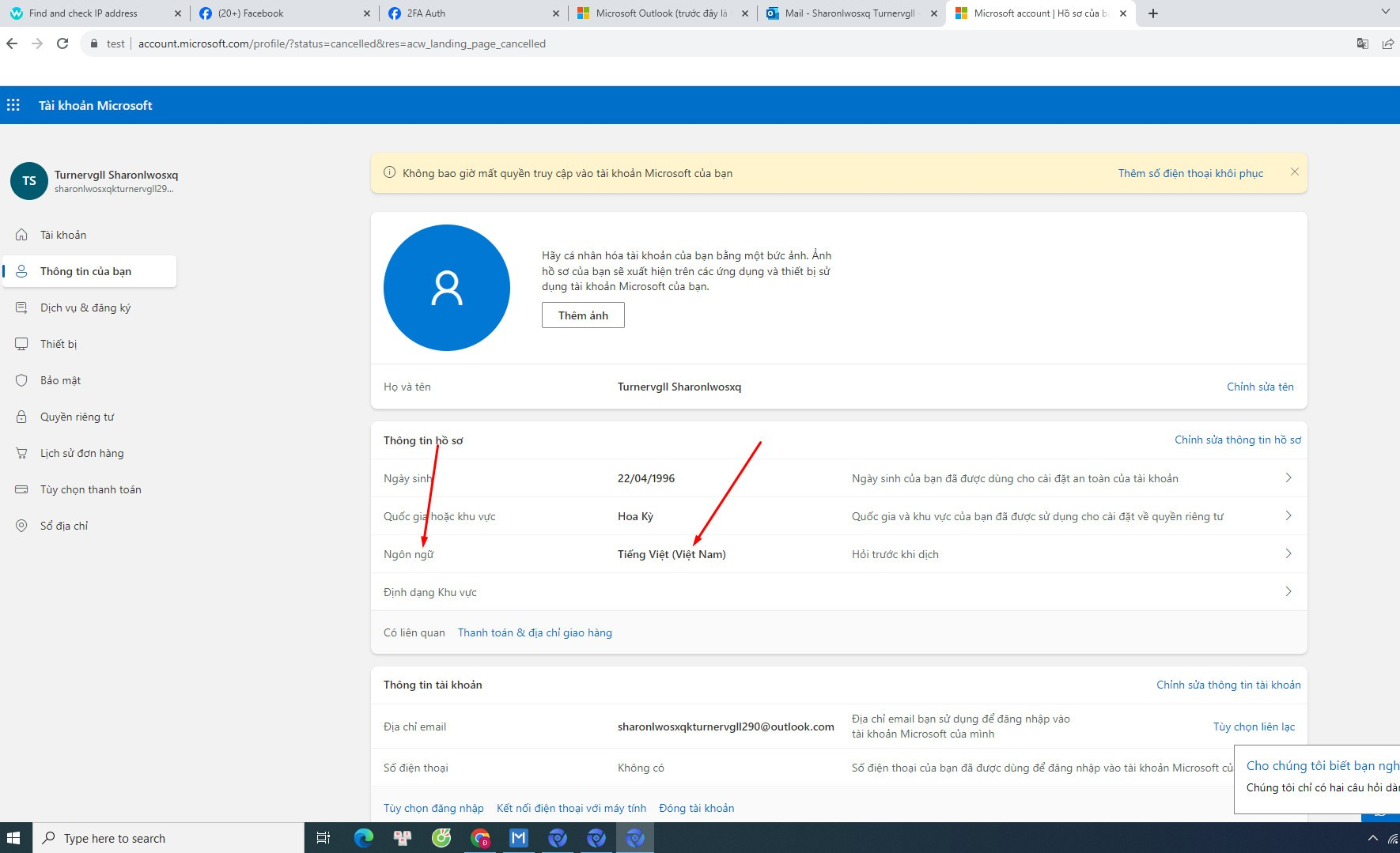Viewport: 1400px width, 853px height.
Task: Expand the Ngày sinh row chevron
Action: point(1288,478)
